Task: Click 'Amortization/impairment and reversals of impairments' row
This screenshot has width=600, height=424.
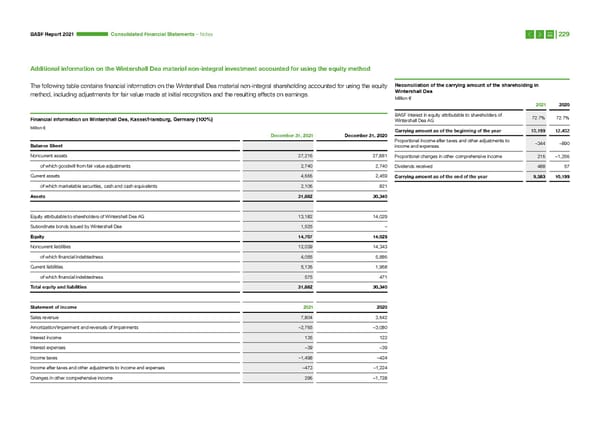Action: (x=84, y=328)
